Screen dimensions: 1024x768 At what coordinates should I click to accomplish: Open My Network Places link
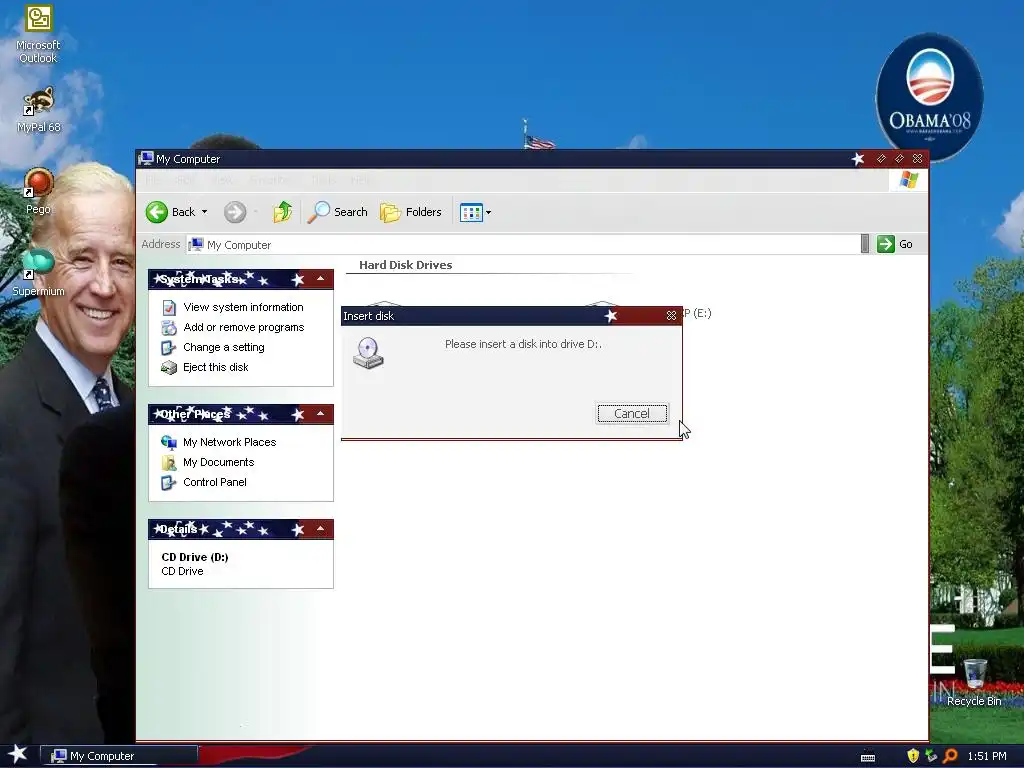pos(229,442)
